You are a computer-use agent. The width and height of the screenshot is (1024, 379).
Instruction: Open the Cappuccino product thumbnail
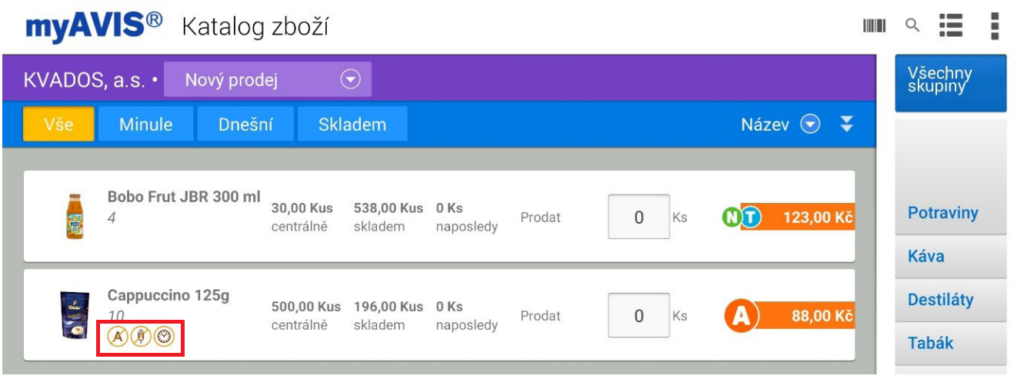pos(74,315)
